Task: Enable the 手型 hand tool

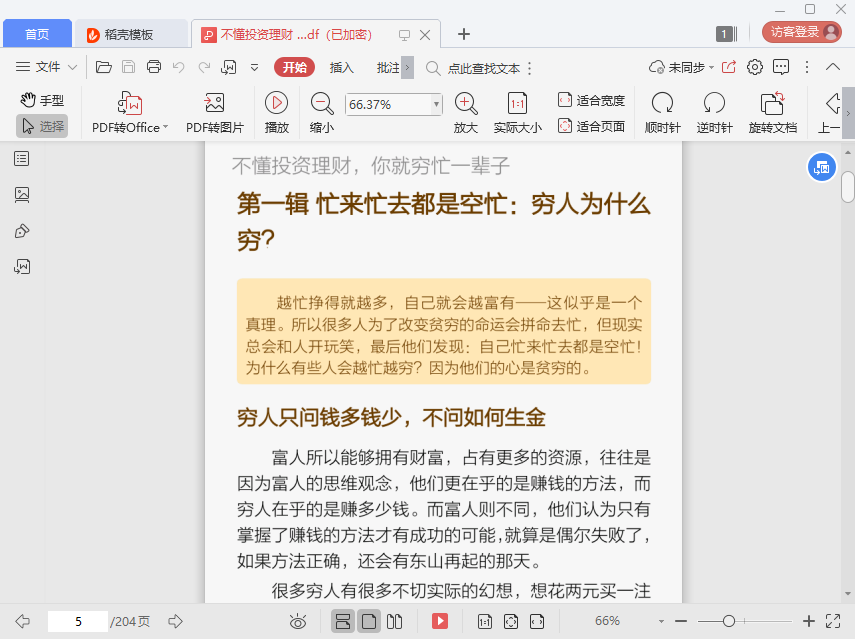Action: click(42, 100)
